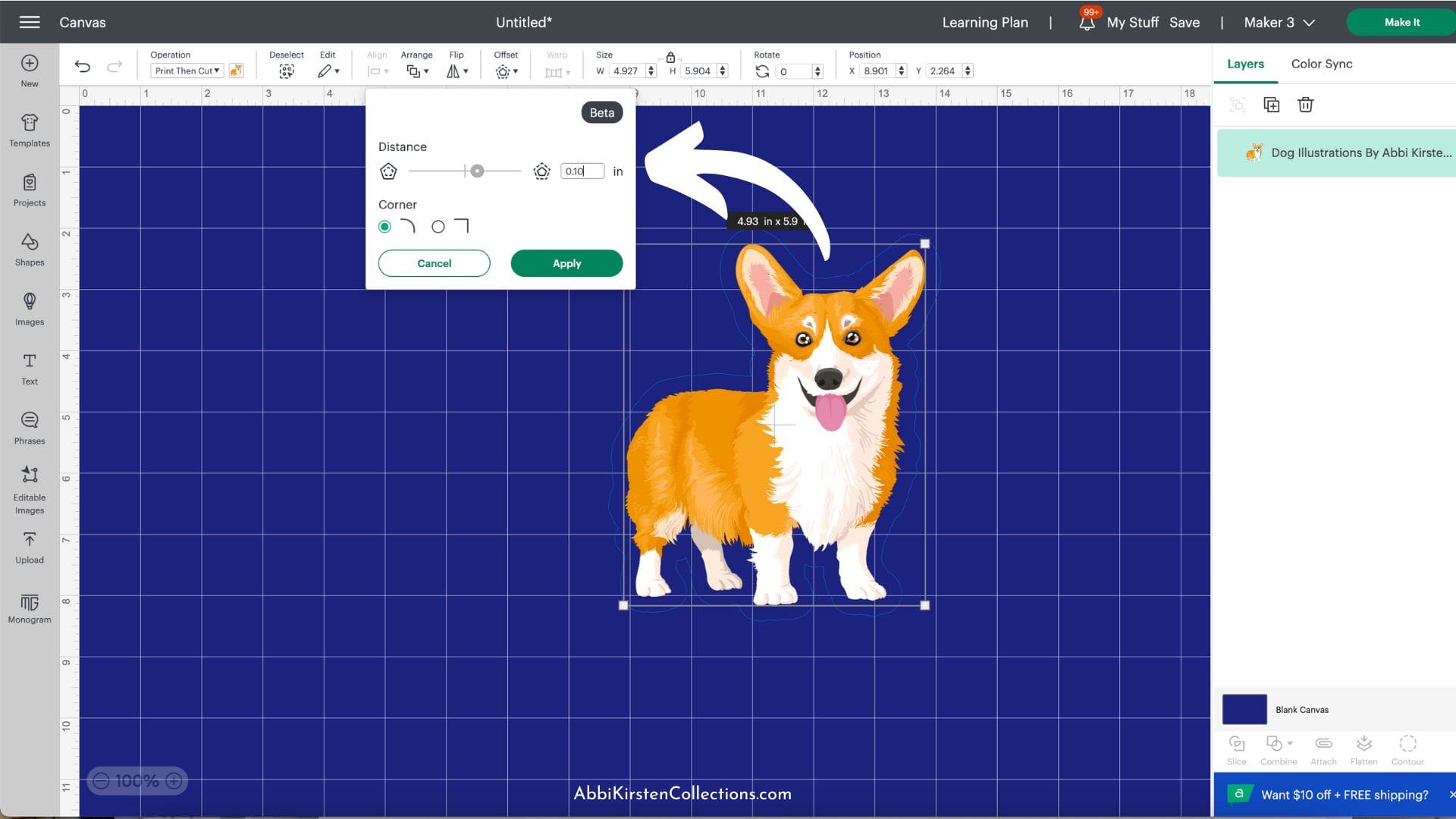Image resolution: width=1456 pixels, height=819 pixels.
Task: Click the Flatten tool
Action: [1364, 749]
